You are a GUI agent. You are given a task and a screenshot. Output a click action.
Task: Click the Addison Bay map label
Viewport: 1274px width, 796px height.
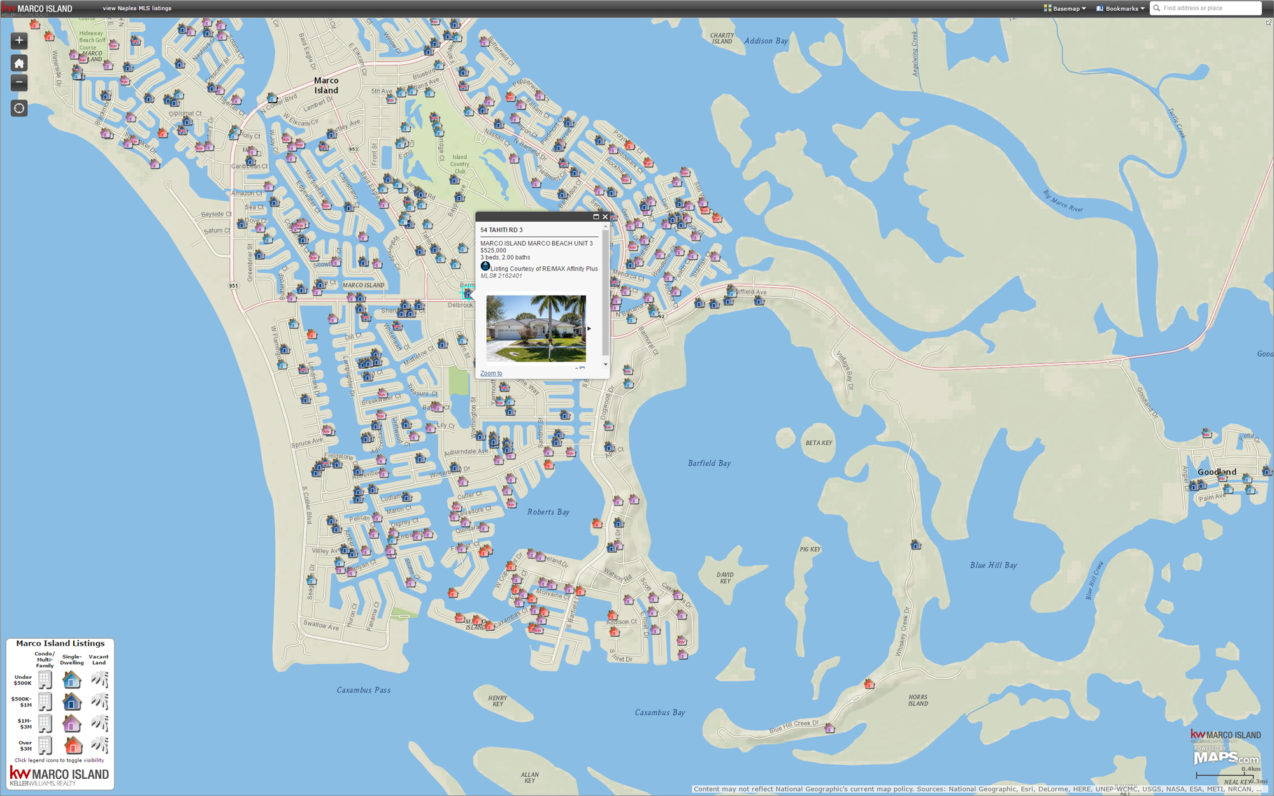[766, 41]
